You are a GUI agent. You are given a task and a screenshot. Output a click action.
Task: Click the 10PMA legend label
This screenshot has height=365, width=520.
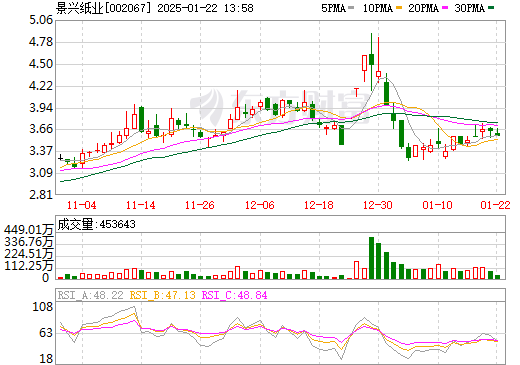point(377,8)
